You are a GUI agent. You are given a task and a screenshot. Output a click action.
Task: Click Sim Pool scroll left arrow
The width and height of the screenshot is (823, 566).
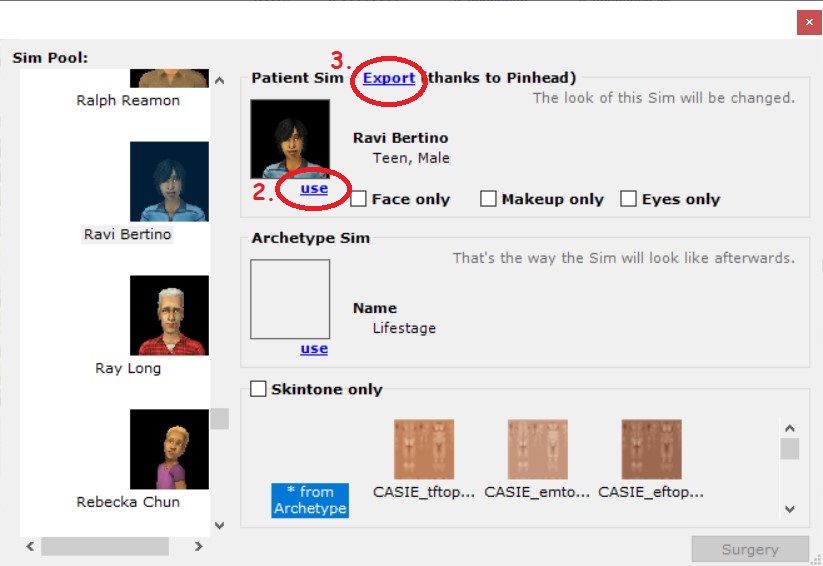pos(30,546)
